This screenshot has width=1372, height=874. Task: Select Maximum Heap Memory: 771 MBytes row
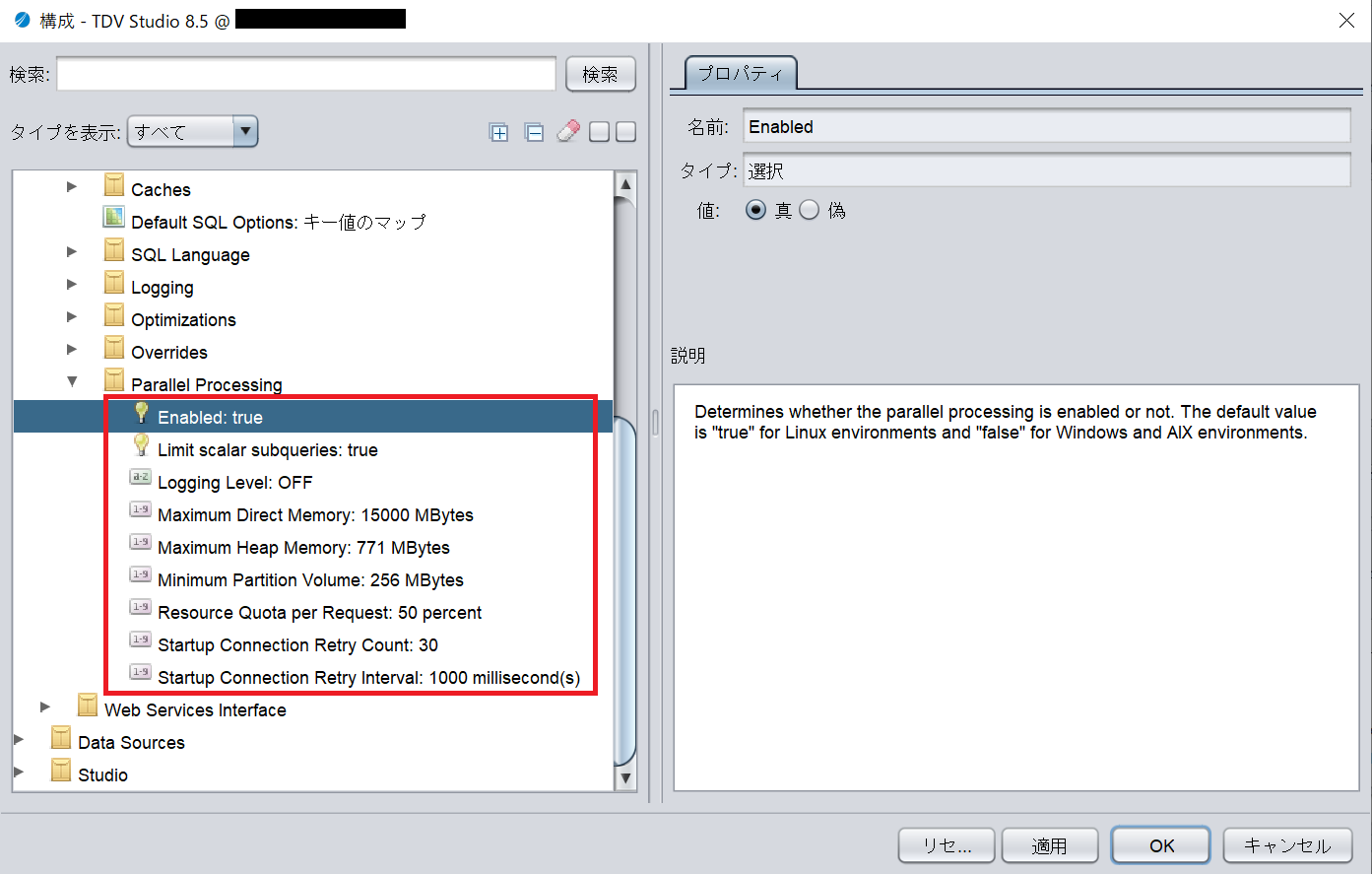[303, 547]
